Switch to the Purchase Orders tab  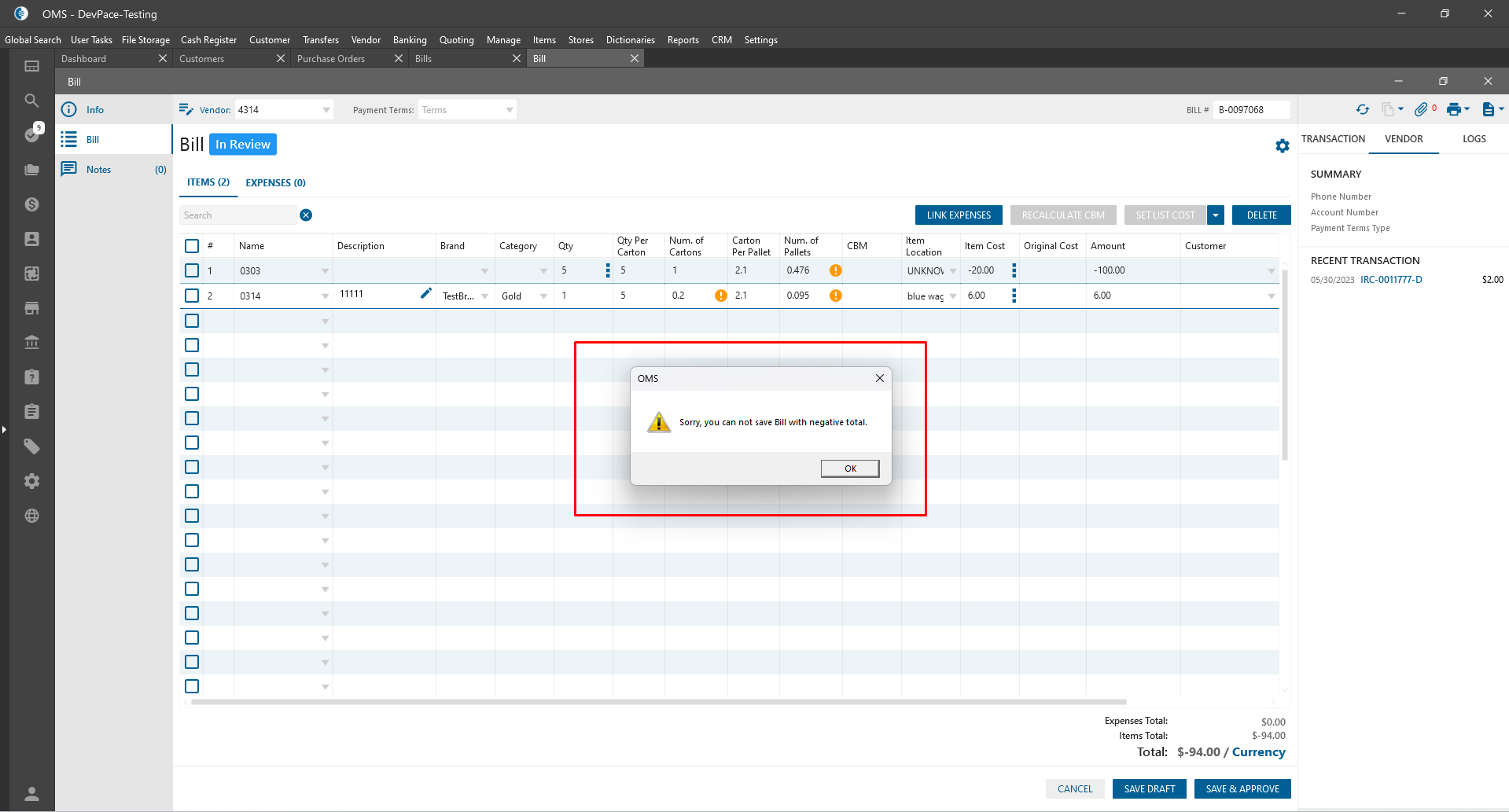tap(331, 58)
